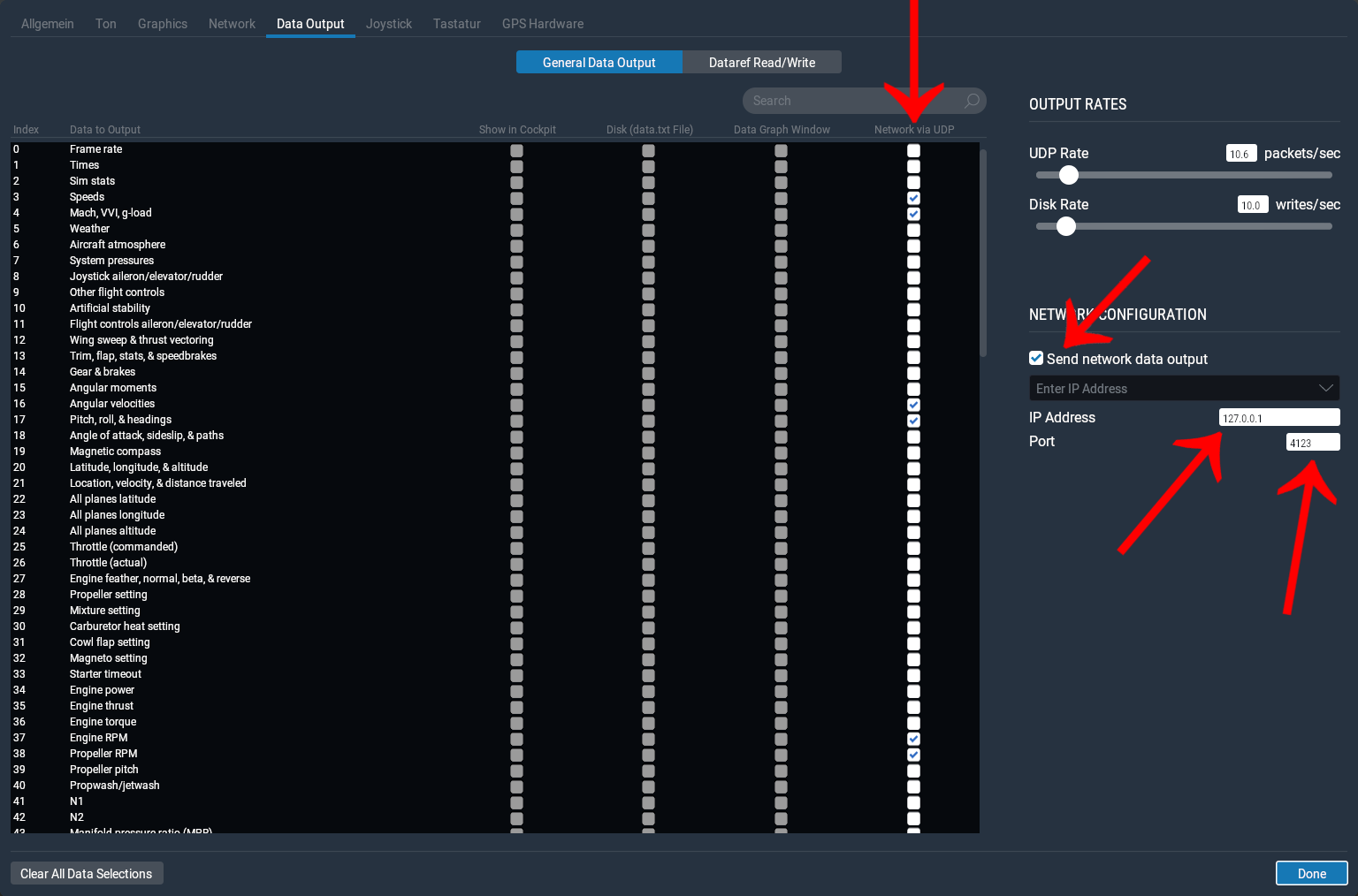Image resolution: width=1358 pixels, height=896 pixels.
Task: Click the Done button
Action: click(1311, 873)
